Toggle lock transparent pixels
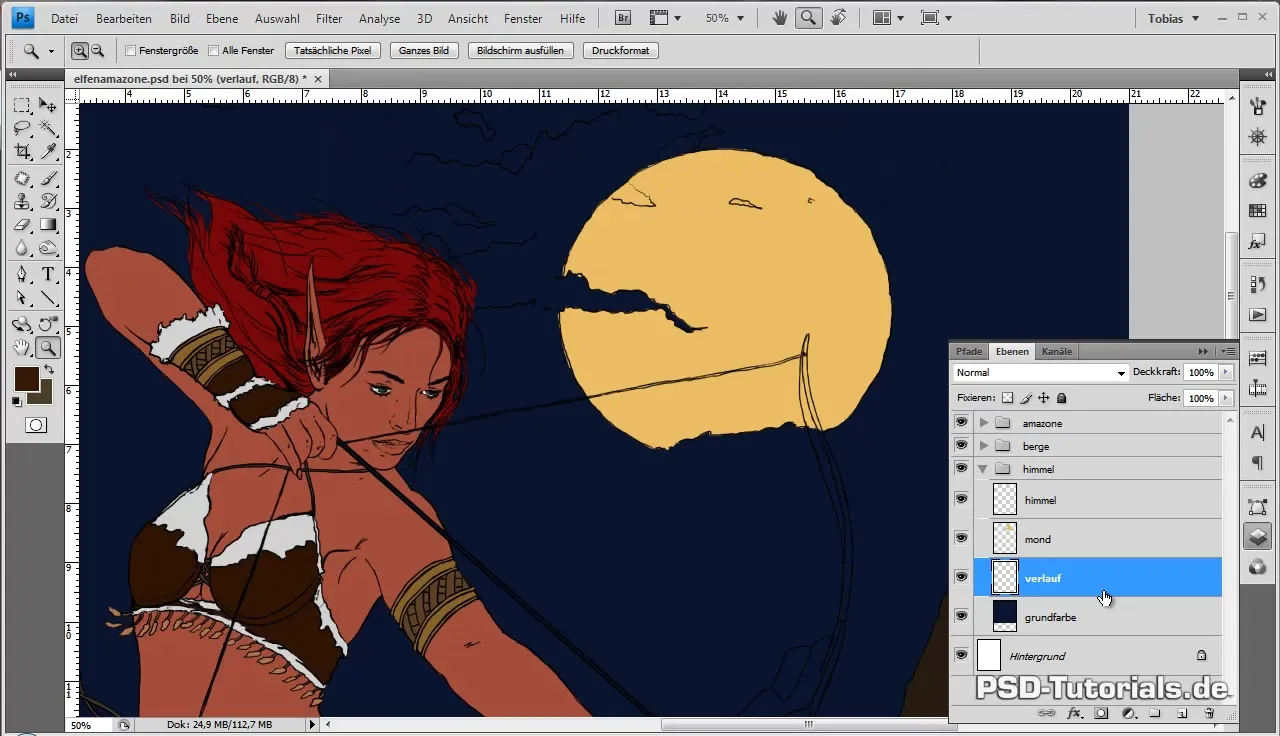 (1008, 398)
